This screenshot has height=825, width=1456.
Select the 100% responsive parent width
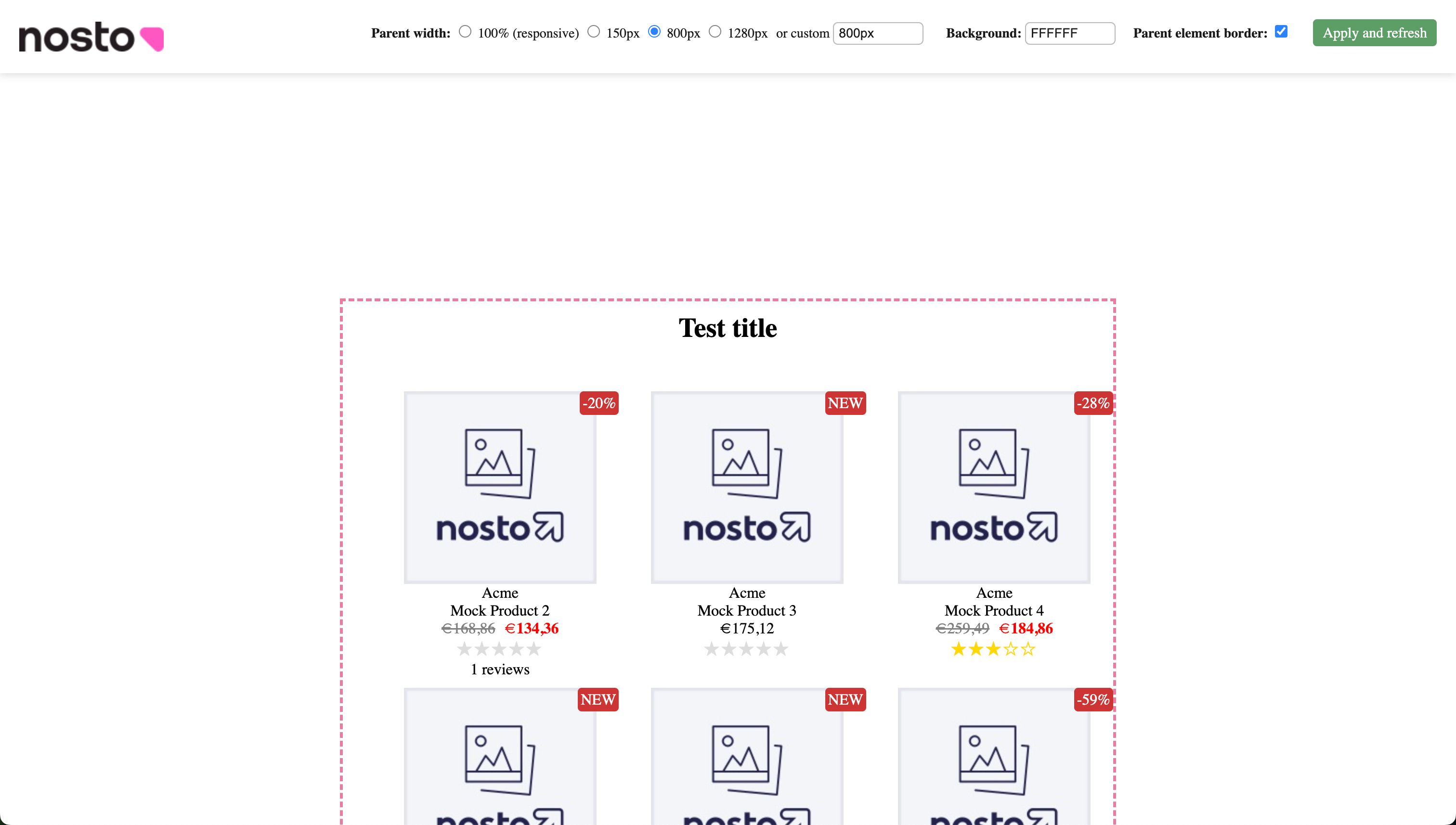point(465,32)
